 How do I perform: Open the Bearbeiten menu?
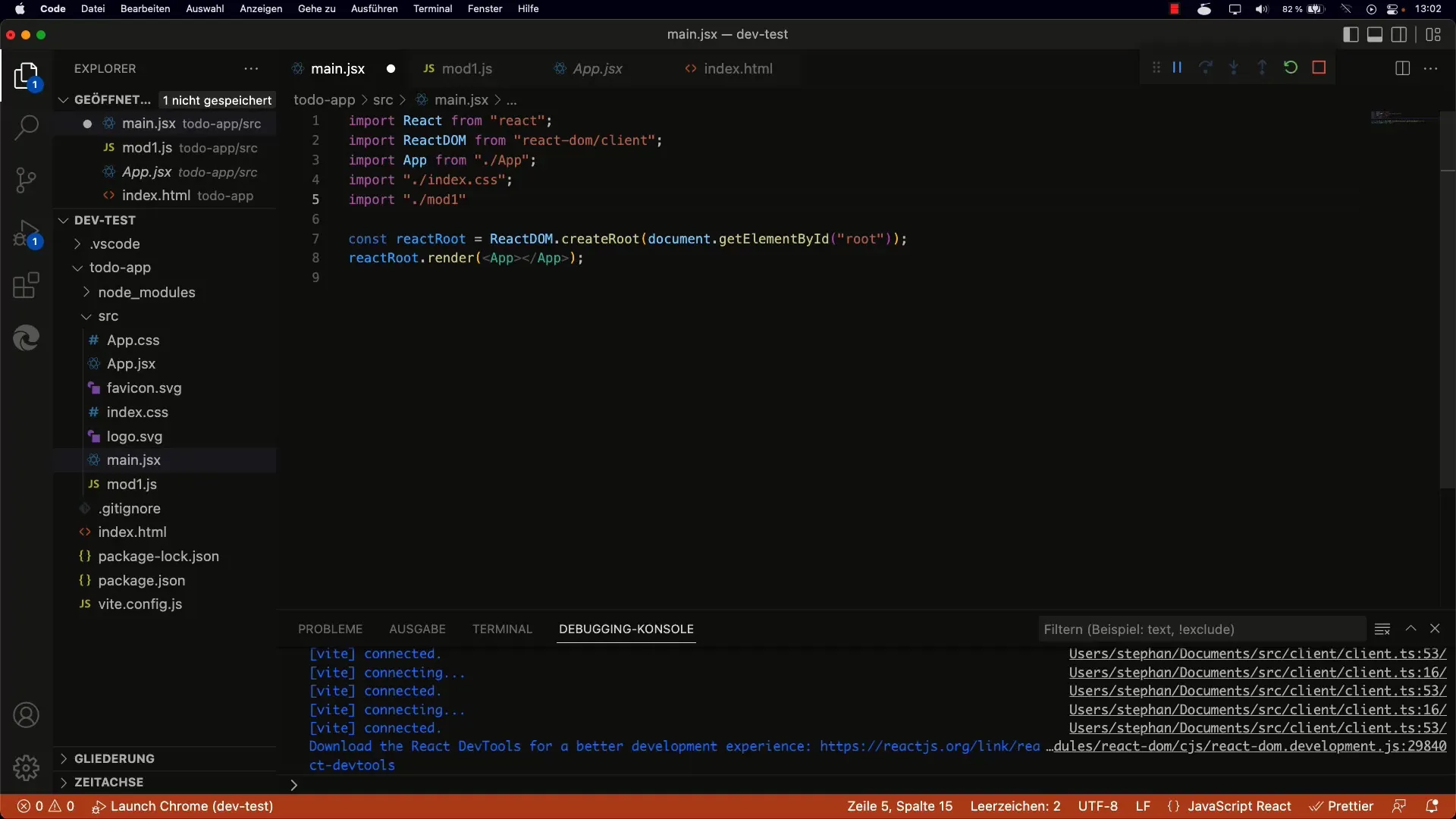(145, 9)
